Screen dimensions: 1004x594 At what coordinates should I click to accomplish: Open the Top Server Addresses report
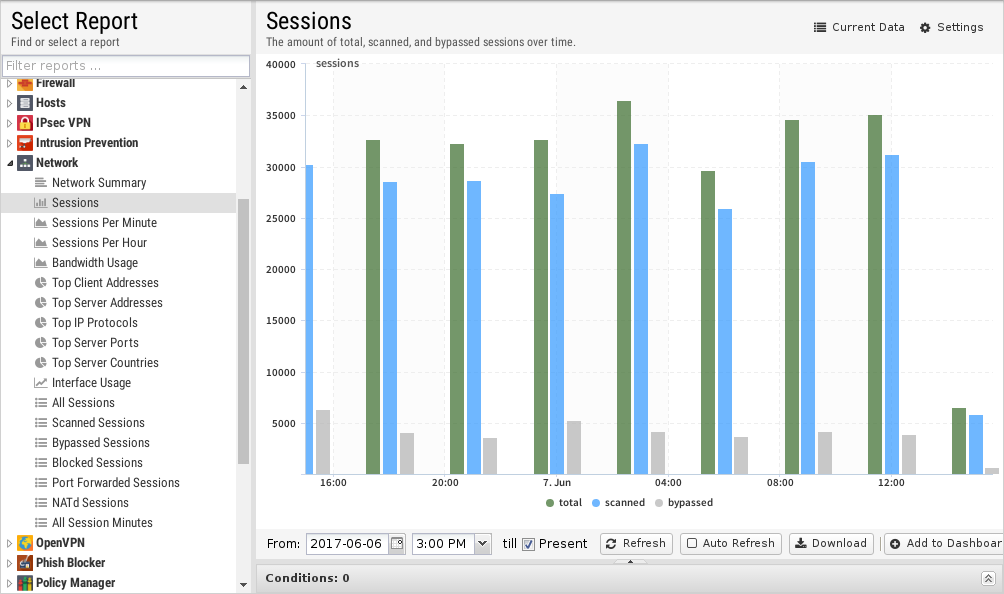tap(107, 303)
